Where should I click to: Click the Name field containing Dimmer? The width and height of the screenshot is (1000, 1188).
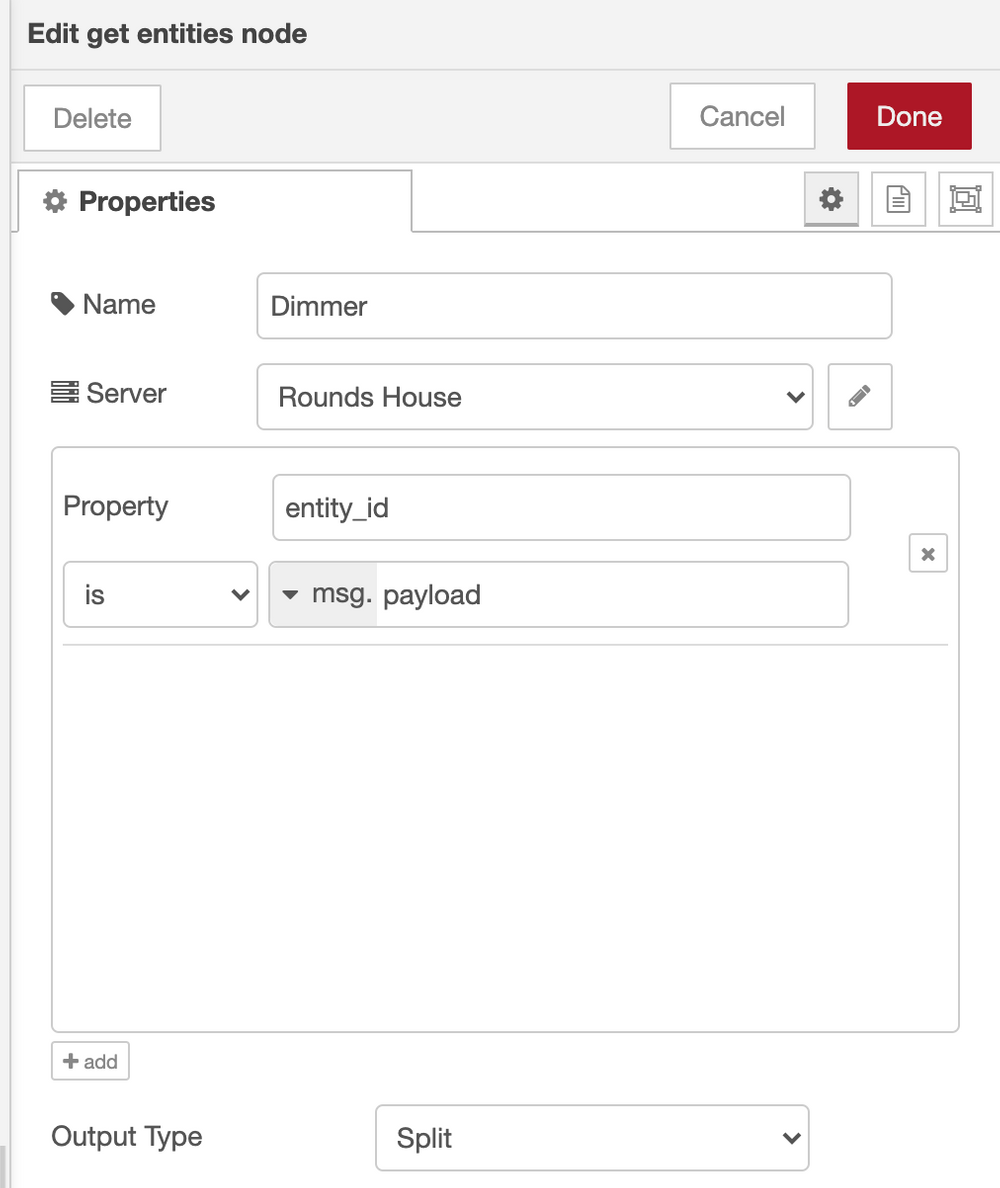(x=573, y=306)
